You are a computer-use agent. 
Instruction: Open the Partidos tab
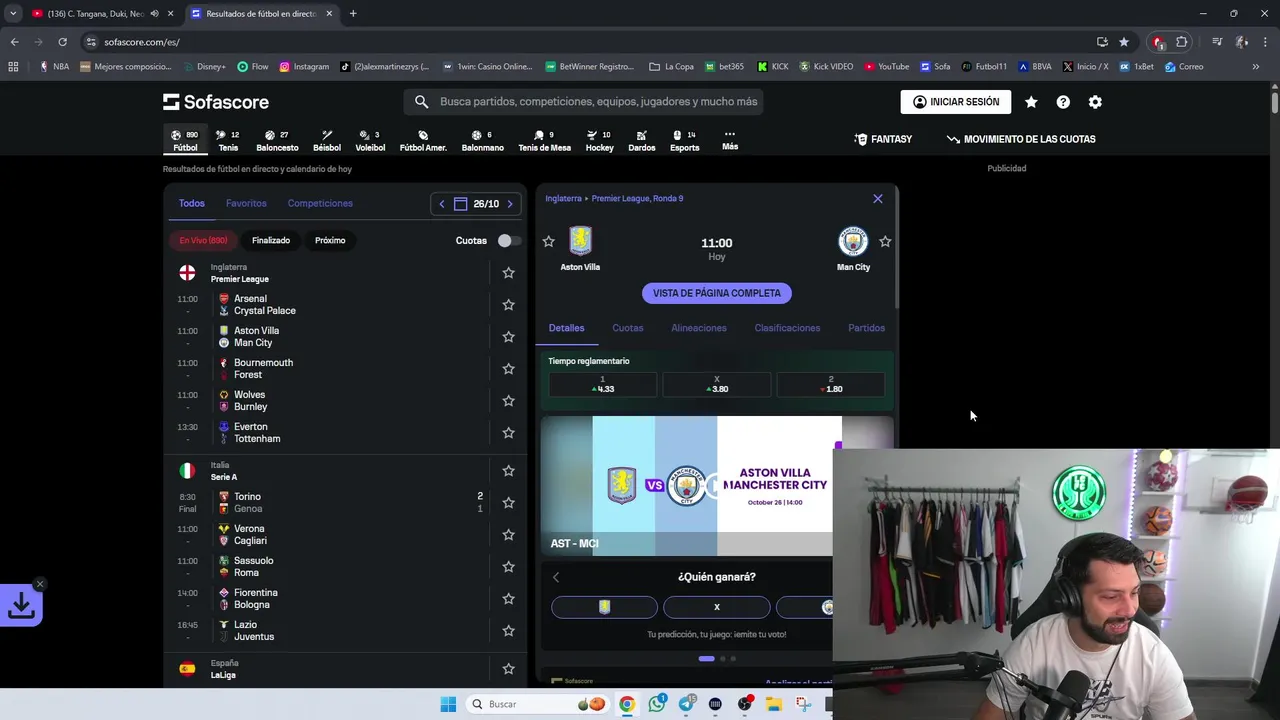coord(866,328)
